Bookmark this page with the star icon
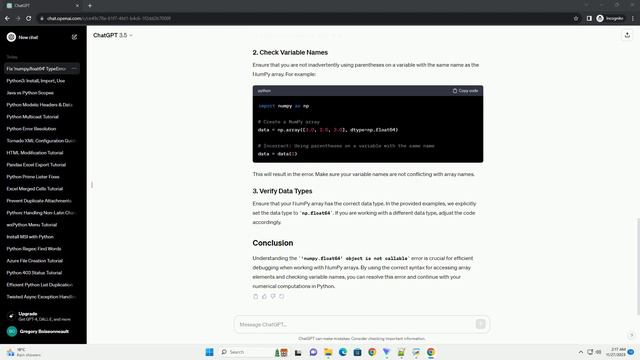The height and width of the screenshot is (360, 640). click(576, 18)
